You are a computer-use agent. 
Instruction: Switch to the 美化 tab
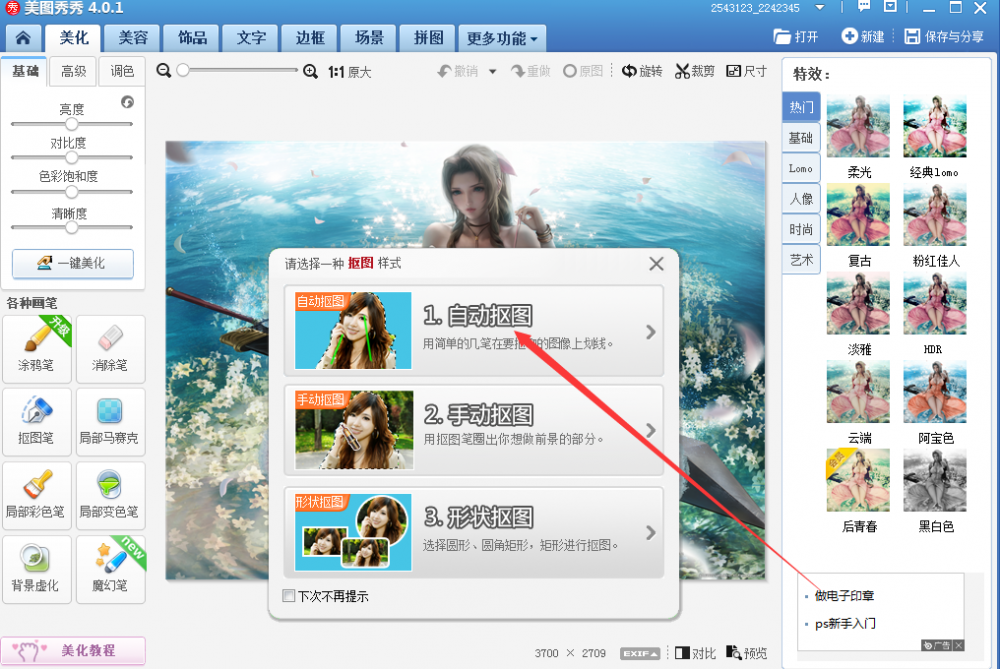pos(74,38)
